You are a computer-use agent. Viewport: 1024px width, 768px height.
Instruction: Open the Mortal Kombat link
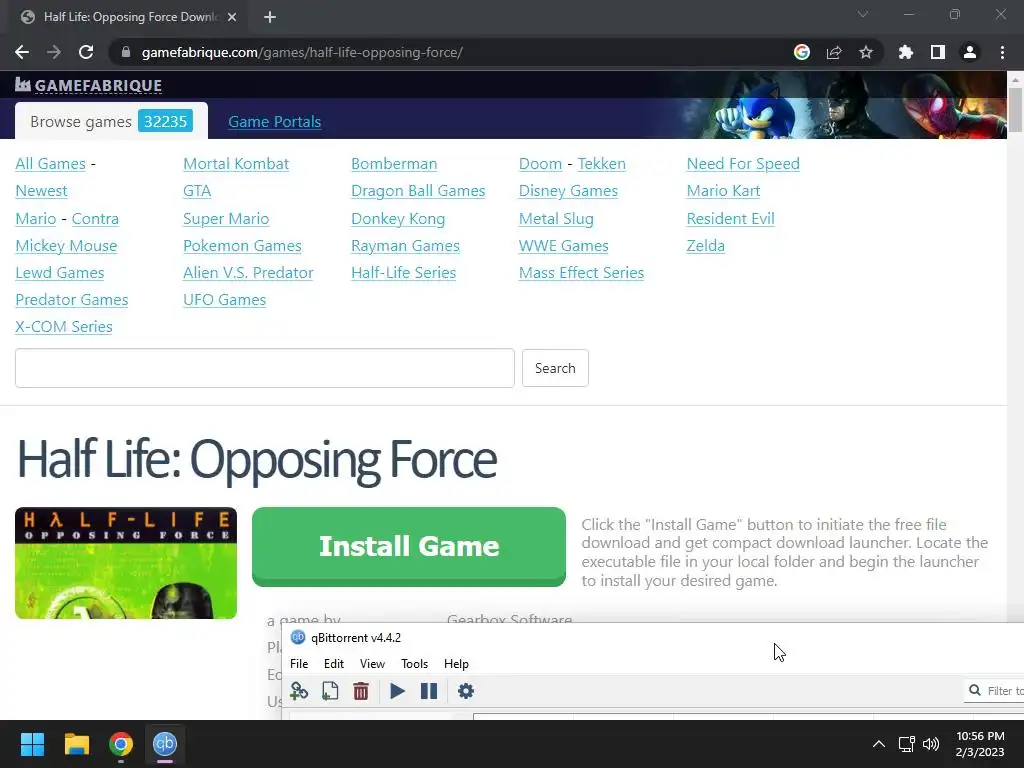click(x=236, y=164)
